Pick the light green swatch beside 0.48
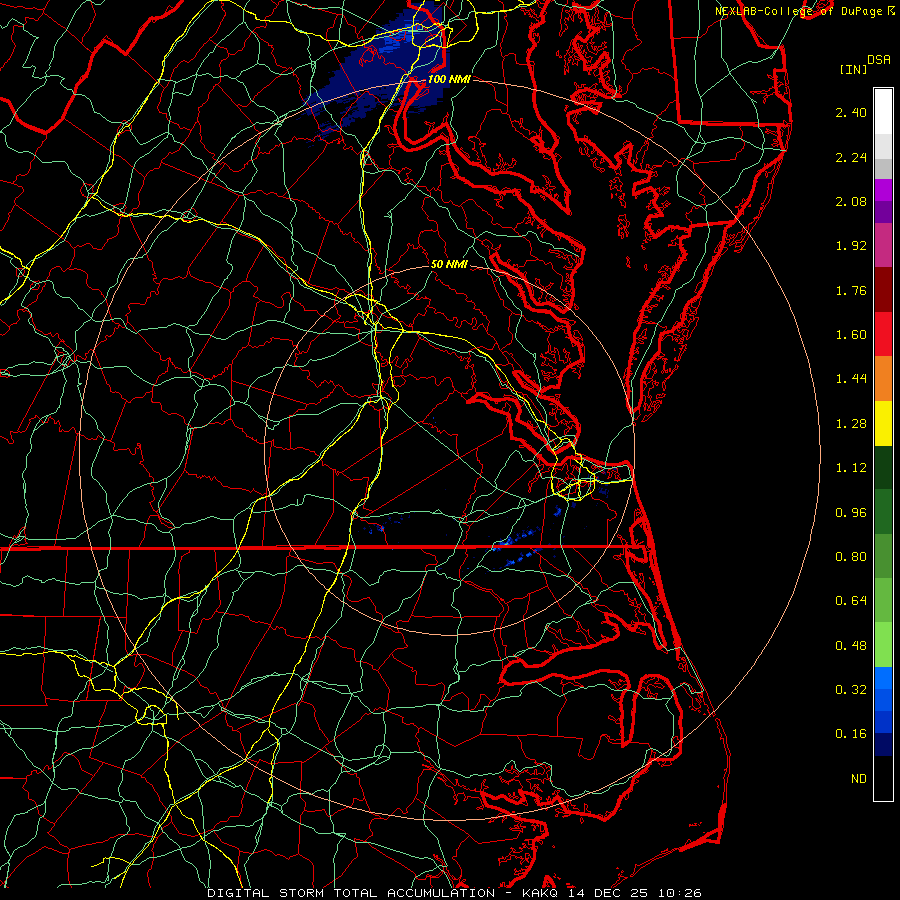 pos(883,645)
